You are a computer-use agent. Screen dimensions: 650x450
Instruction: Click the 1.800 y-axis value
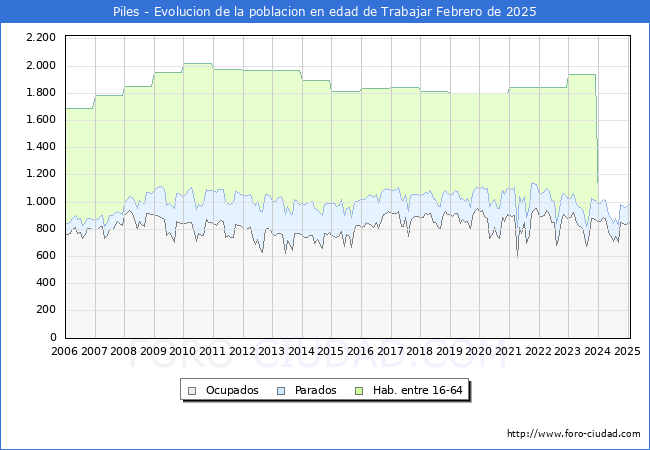coord(41,92)
